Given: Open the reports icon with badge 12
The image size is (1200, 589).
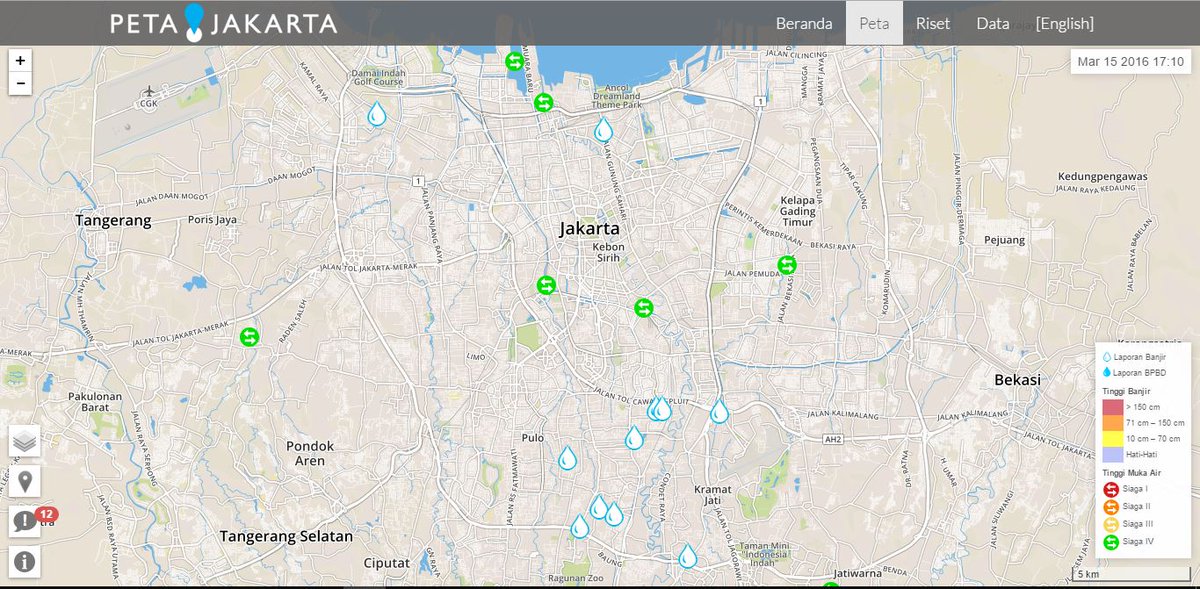Looking at the screenshot, I should [24, 521].
